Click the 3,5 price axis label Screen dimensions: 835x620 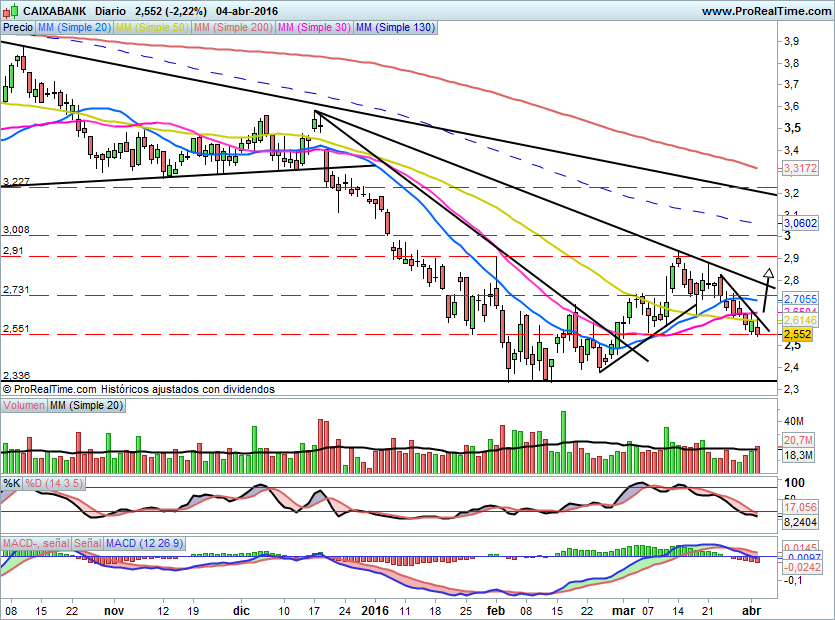coord(792,128)
